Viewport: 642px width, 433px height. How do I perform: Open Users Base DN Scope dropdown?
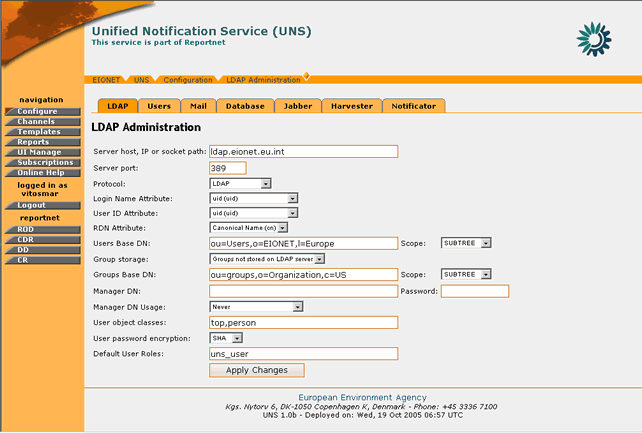(x=466, y=243)
